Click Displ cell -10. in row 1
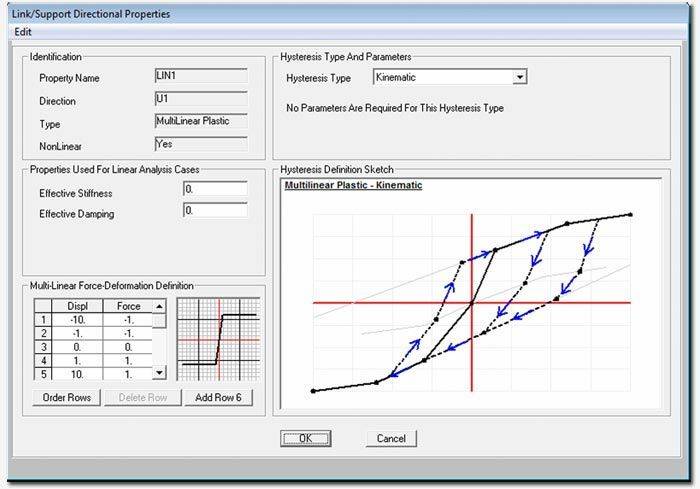The width and height of the screenshot is (700, 489). point(77,320)
